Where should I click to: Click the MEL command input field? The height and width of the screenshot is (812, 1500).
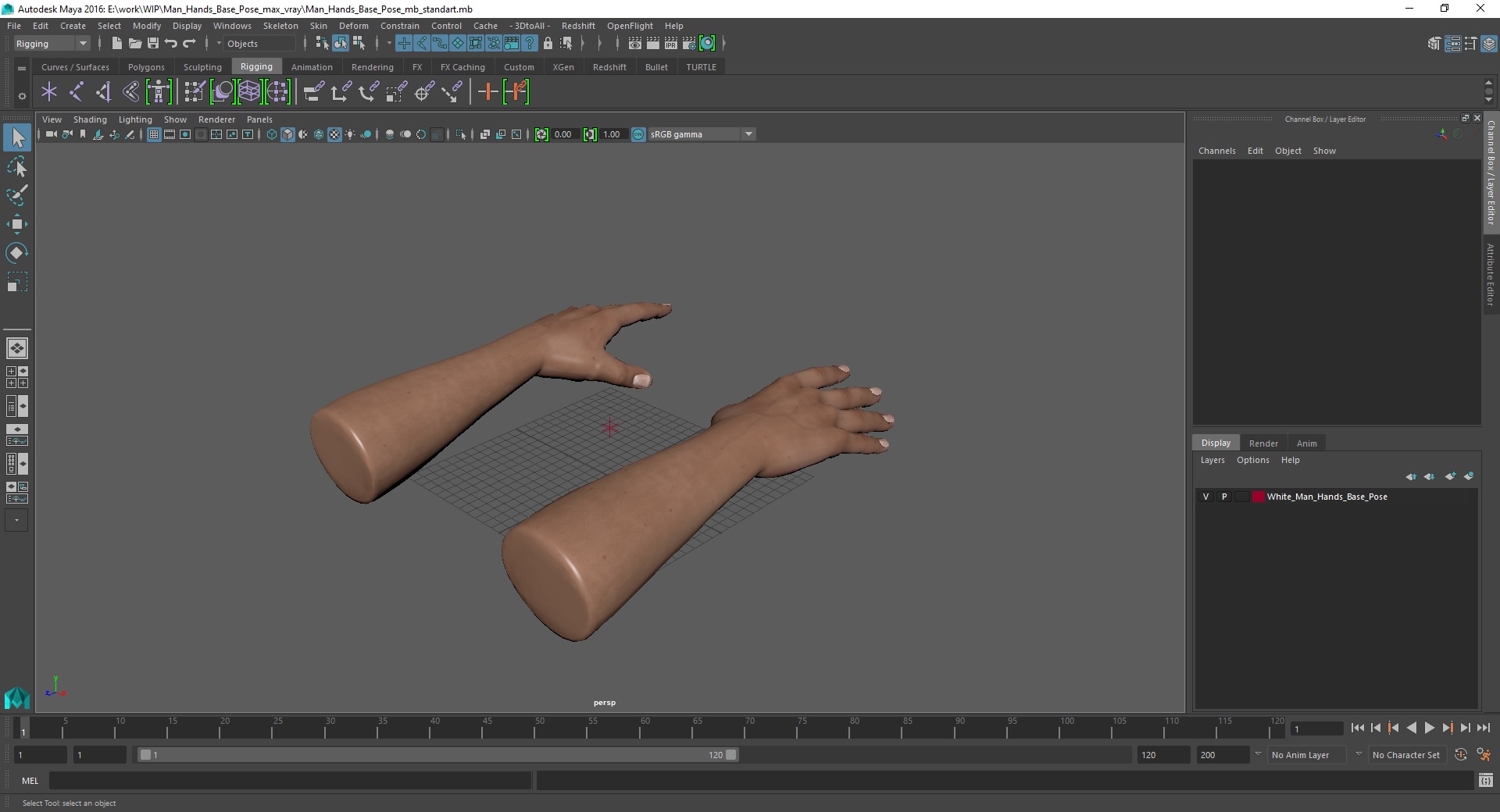coord(290,781)
